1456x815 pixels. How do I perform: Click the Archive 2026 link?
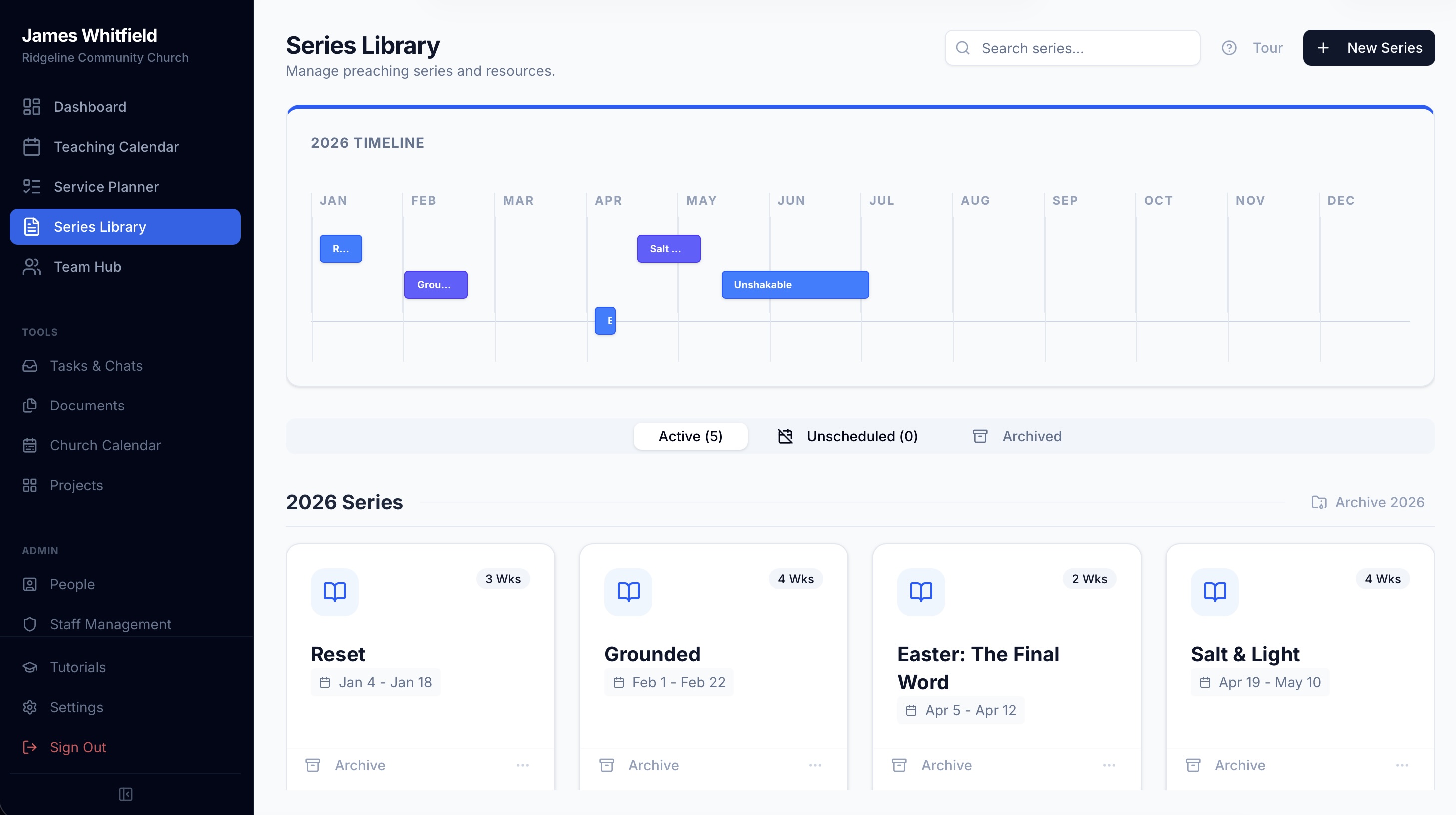pos(1369,502)
